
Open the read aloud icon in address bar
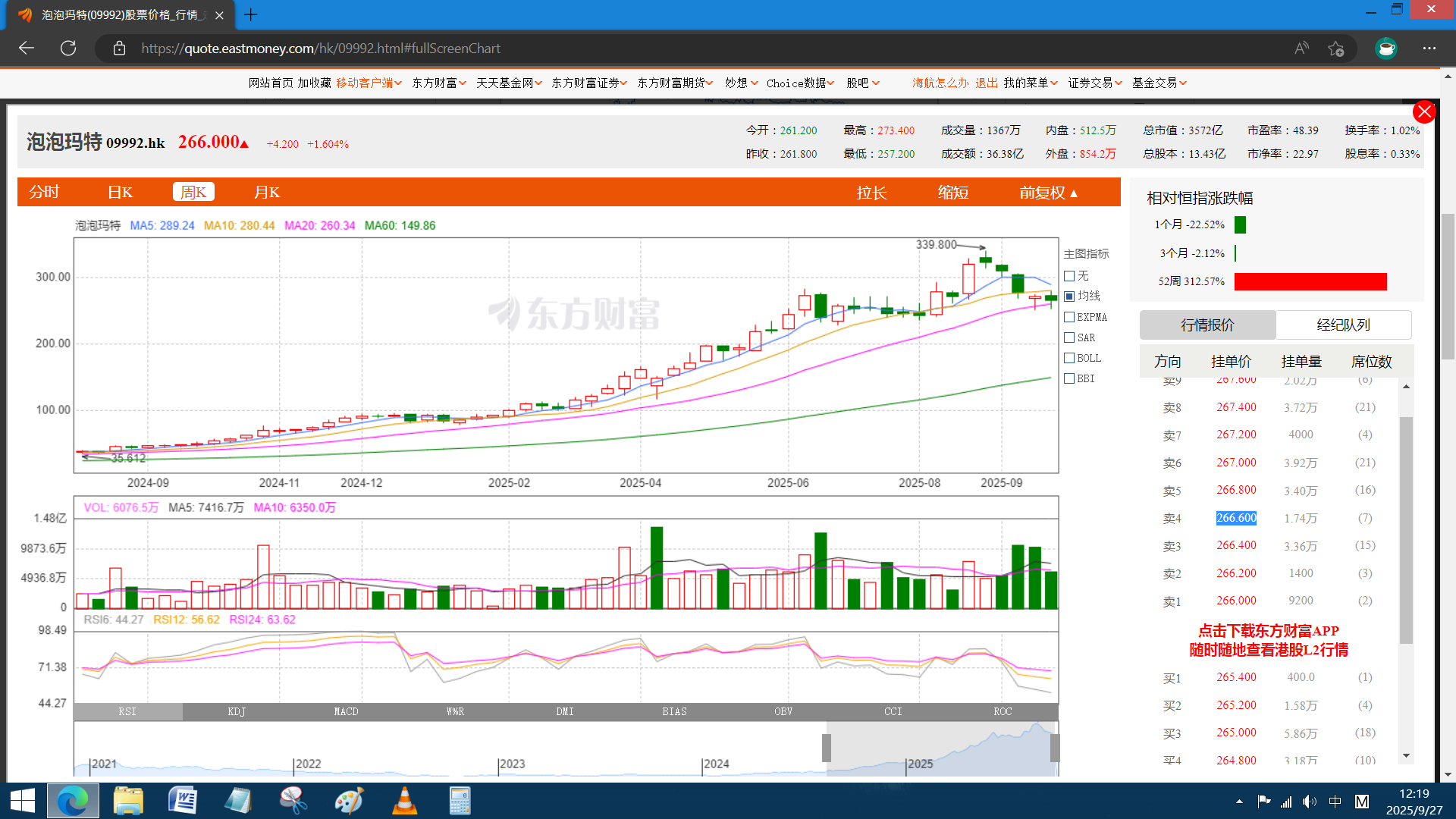point(1301,49)
